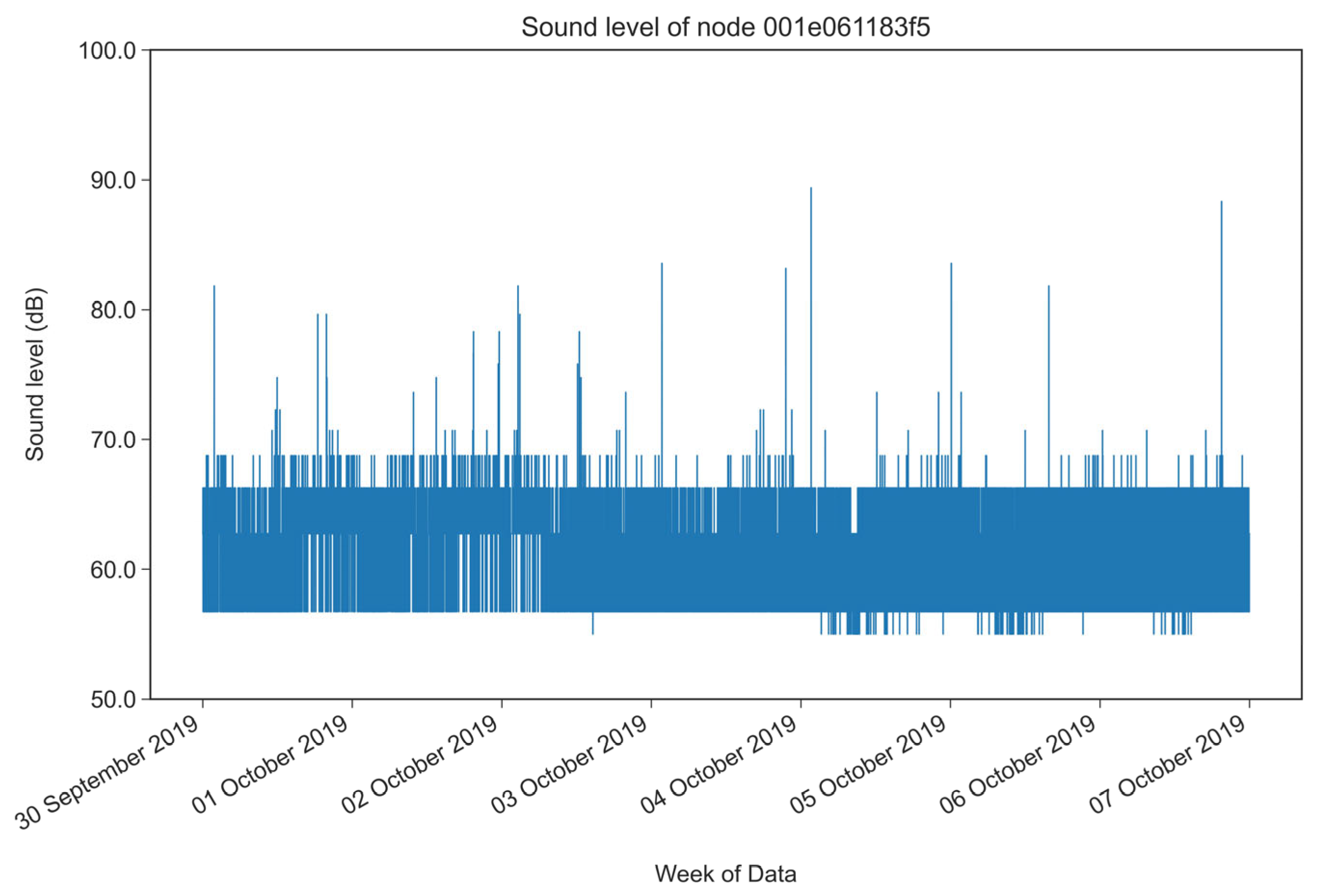
Task: Click the 70.0 y-axis tick label
Action: point(113,440)
